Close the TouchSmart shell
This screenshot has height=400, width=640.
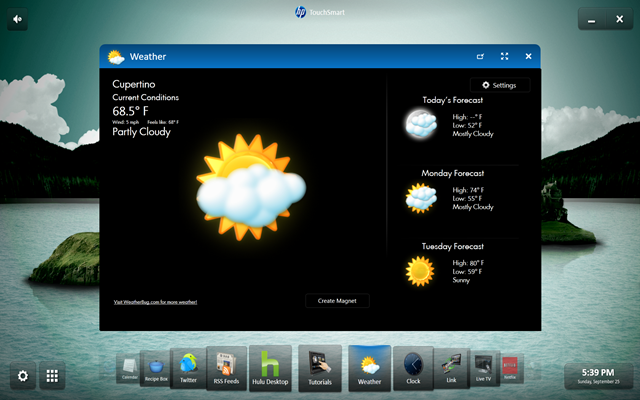[x=620, y=19]
